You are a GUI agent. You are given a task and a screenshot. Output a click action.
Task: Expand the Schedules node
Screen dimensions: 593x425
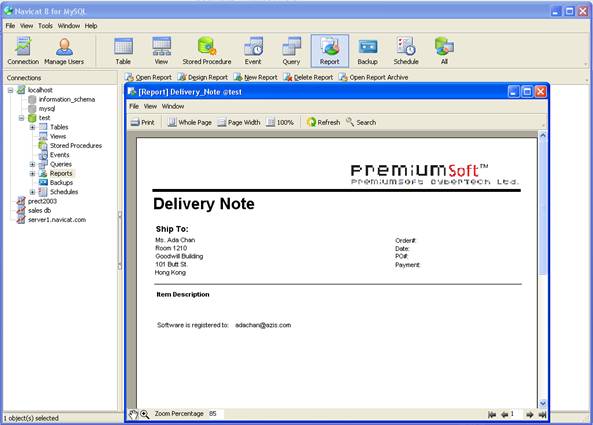click(x=33, y=192)
